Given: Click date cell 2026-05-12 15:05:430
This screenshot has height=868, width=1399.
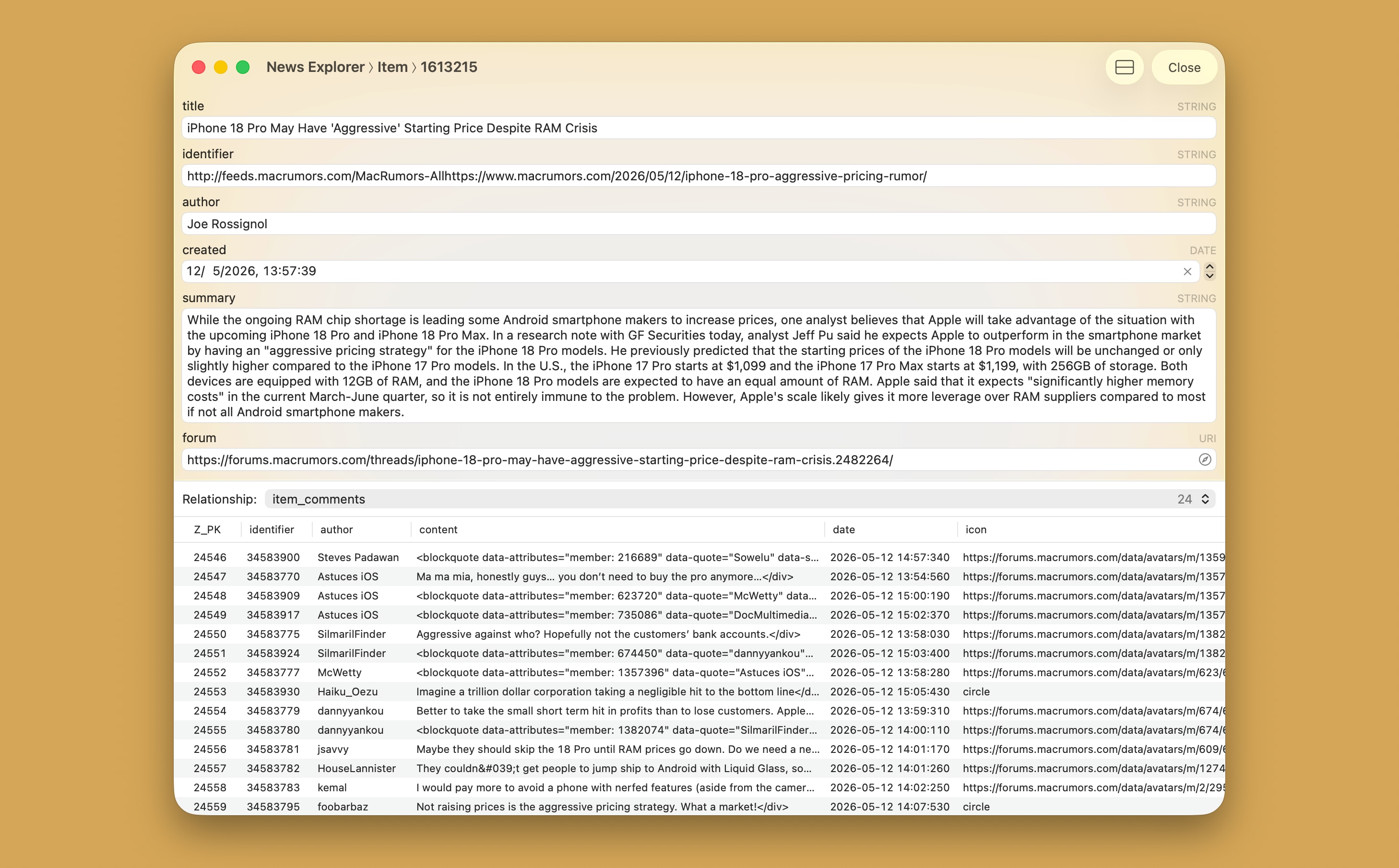Looking at the screenshot, I should 889,692.
